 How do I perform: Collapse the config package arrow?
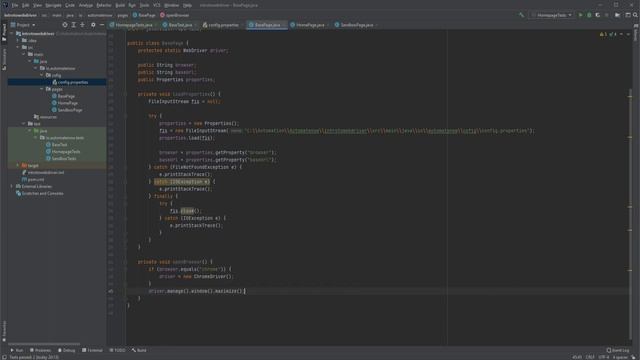41,75
